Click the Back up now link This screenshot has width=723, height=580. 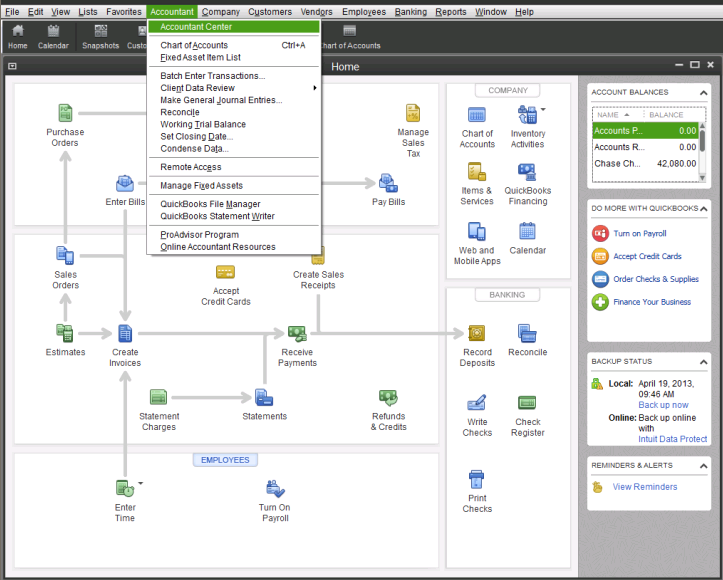pos(663,405)
